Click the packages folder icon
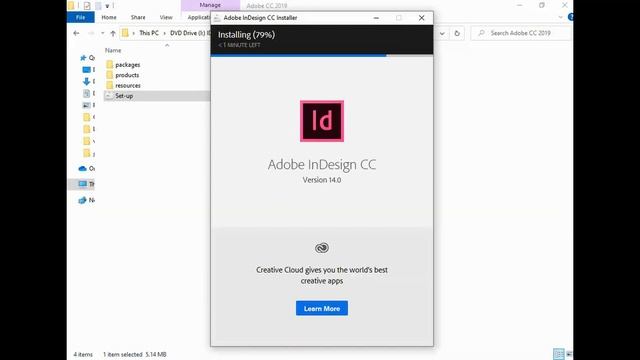640x360 pixels. [109, 64]
